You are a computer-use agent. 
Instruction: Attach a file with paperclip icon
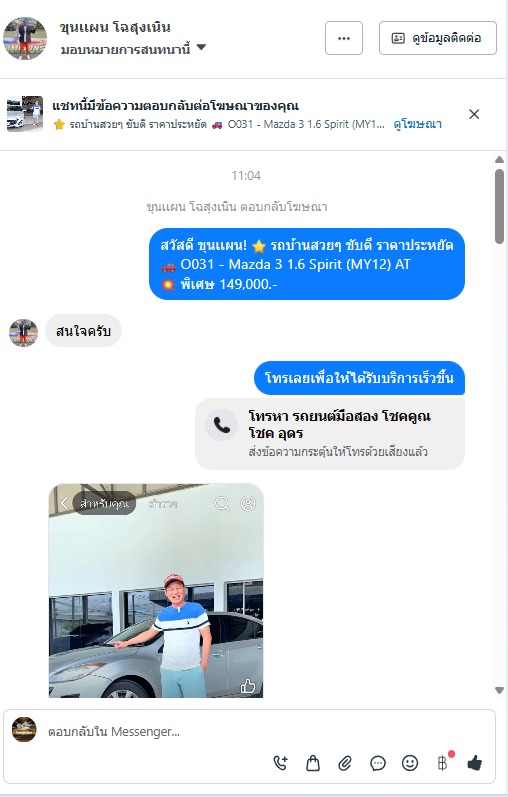click(x=345, y=763)
